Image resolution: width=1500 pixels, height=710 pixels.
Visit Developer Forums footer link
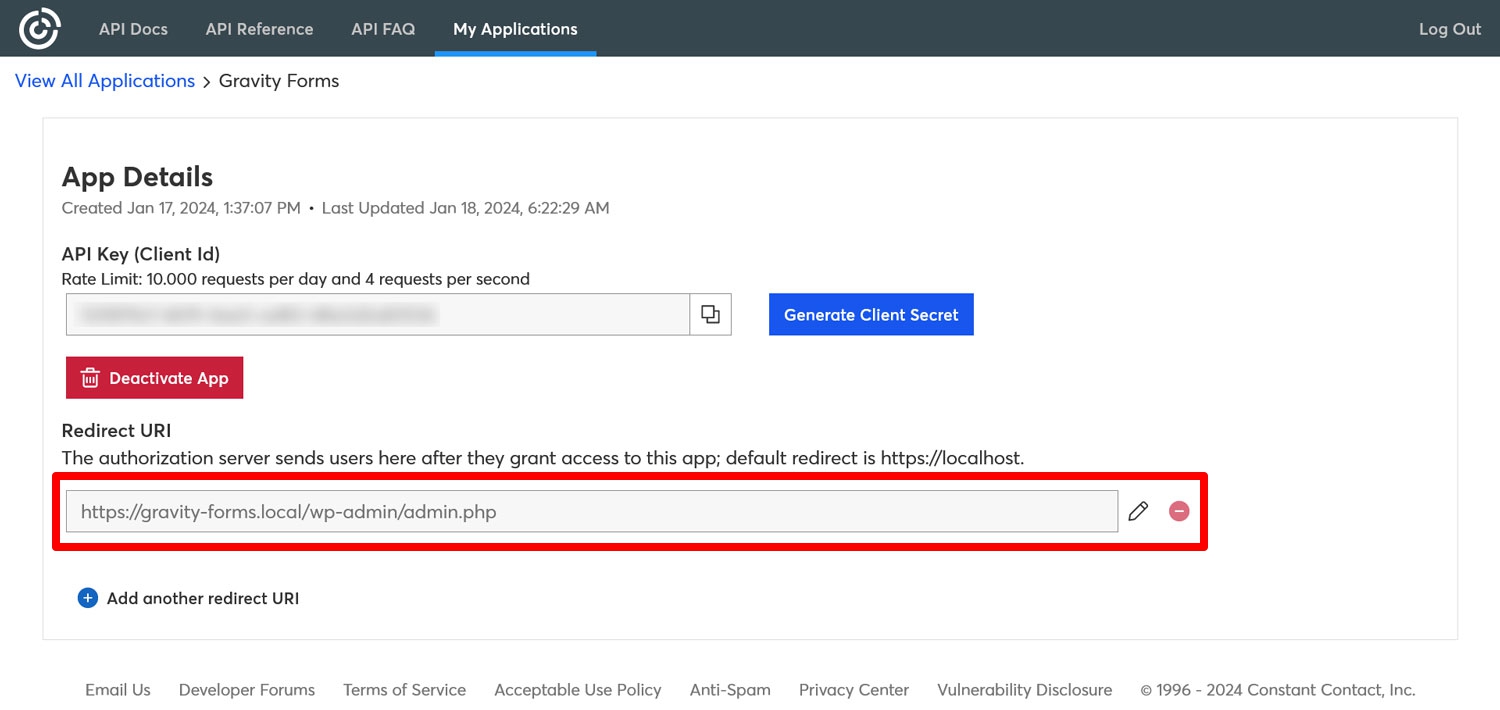(247, 690)
